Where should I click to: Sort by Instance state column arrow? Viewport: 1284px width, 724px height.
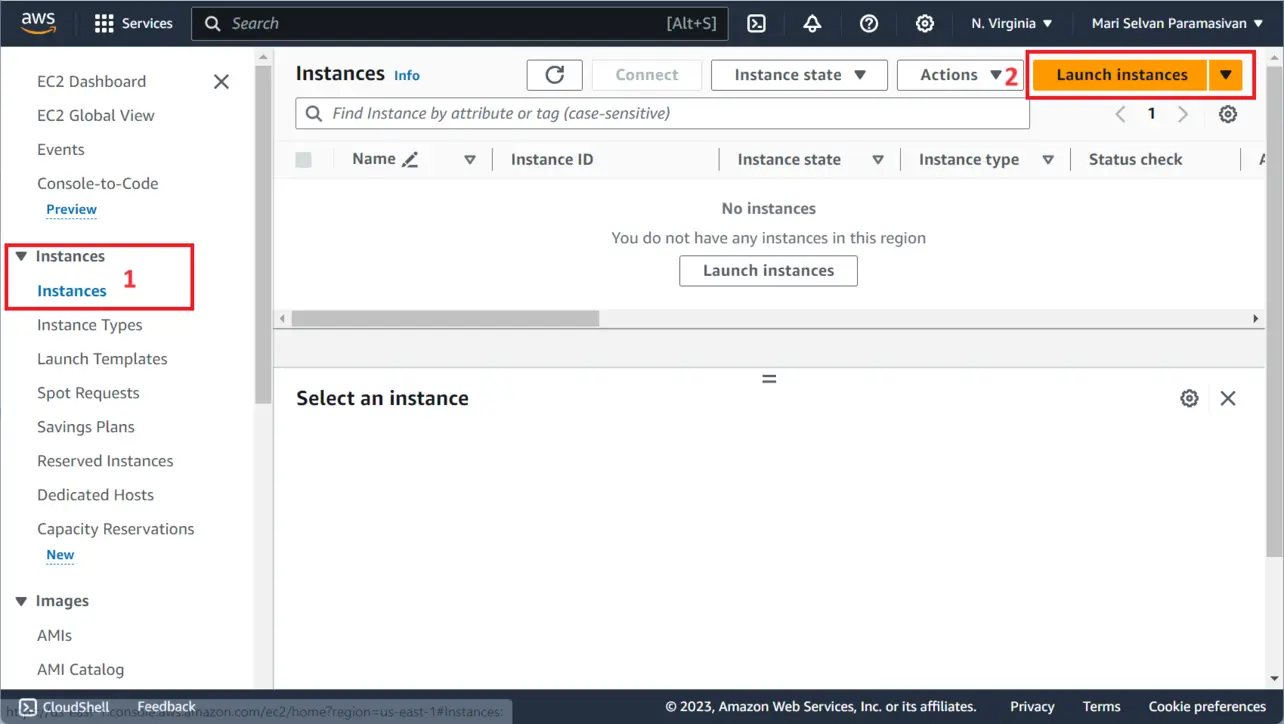tap(878, 160)
